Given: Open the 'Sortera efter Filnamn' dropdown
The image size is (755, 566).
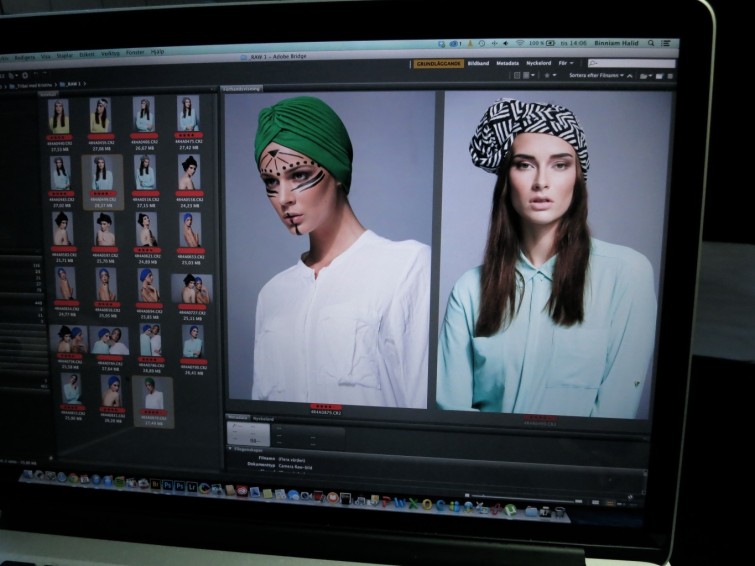Looking at the screenshot, I should tap(596, 76).
